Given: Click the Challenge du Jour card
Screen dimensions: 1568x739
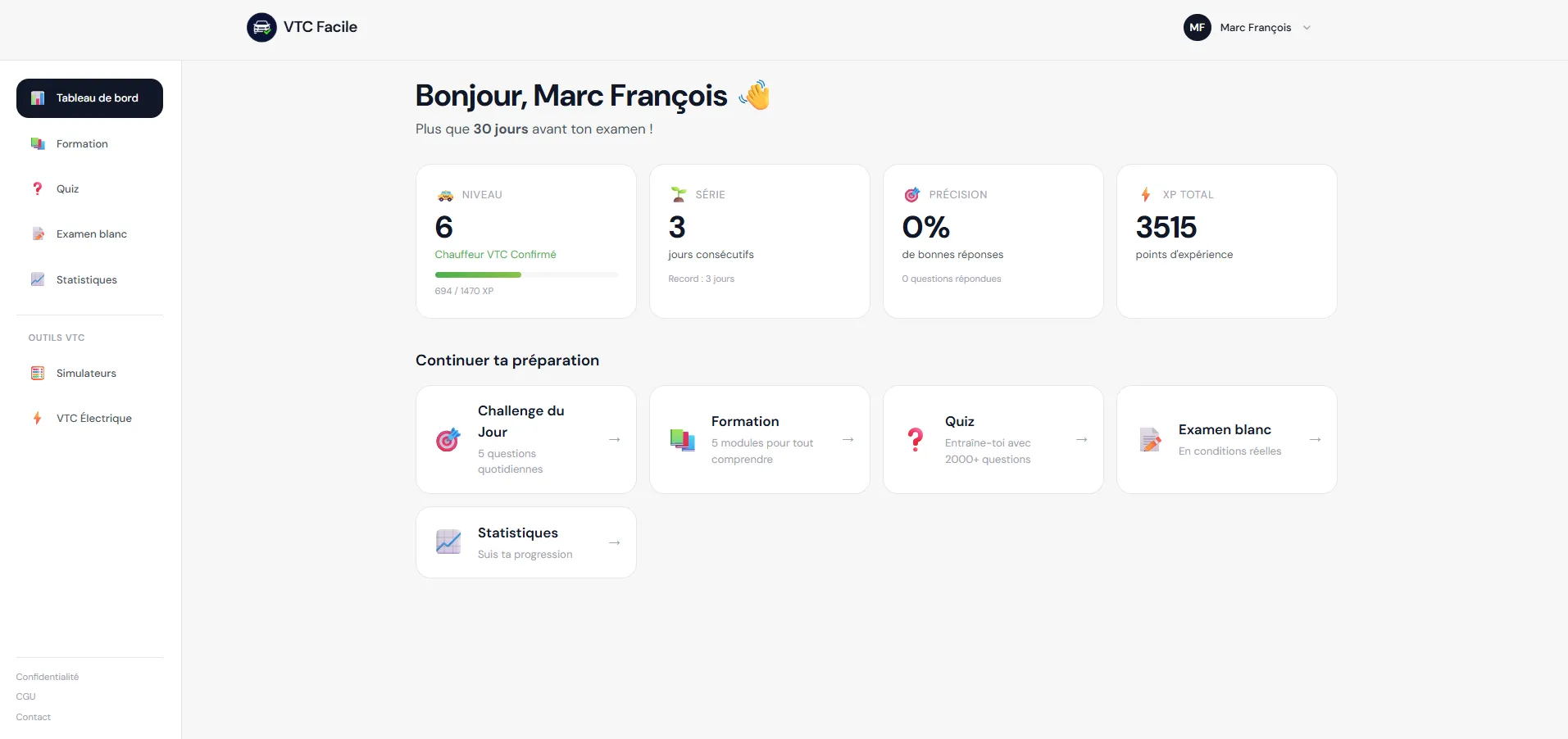Looking at the screenshot, I should tap(525, 440).
